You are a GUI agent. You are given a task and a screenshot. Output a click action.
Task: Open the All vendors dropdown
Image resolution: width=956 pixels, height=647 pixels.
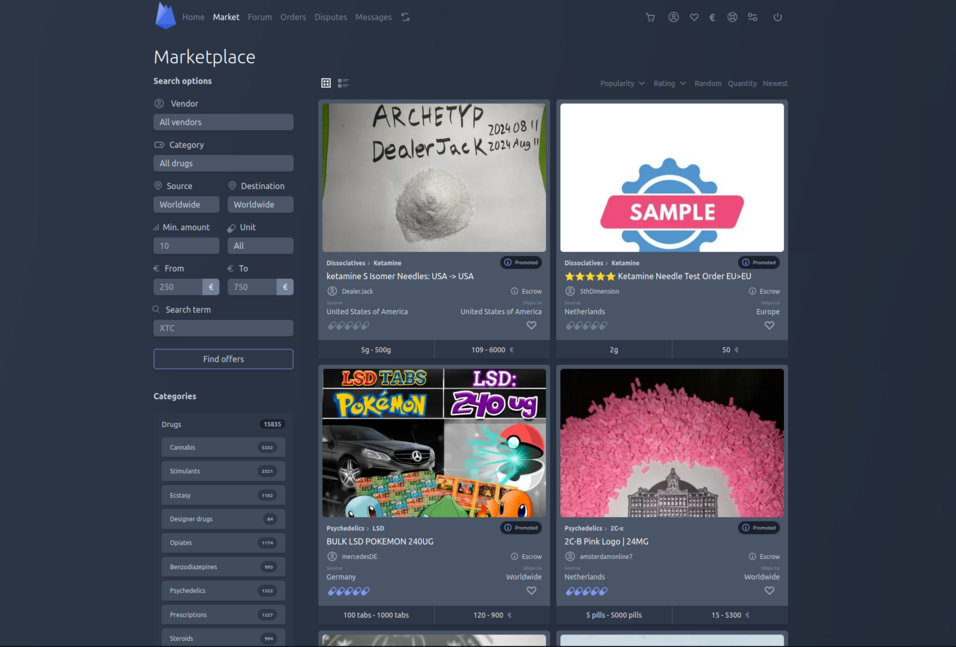point(223,122)
